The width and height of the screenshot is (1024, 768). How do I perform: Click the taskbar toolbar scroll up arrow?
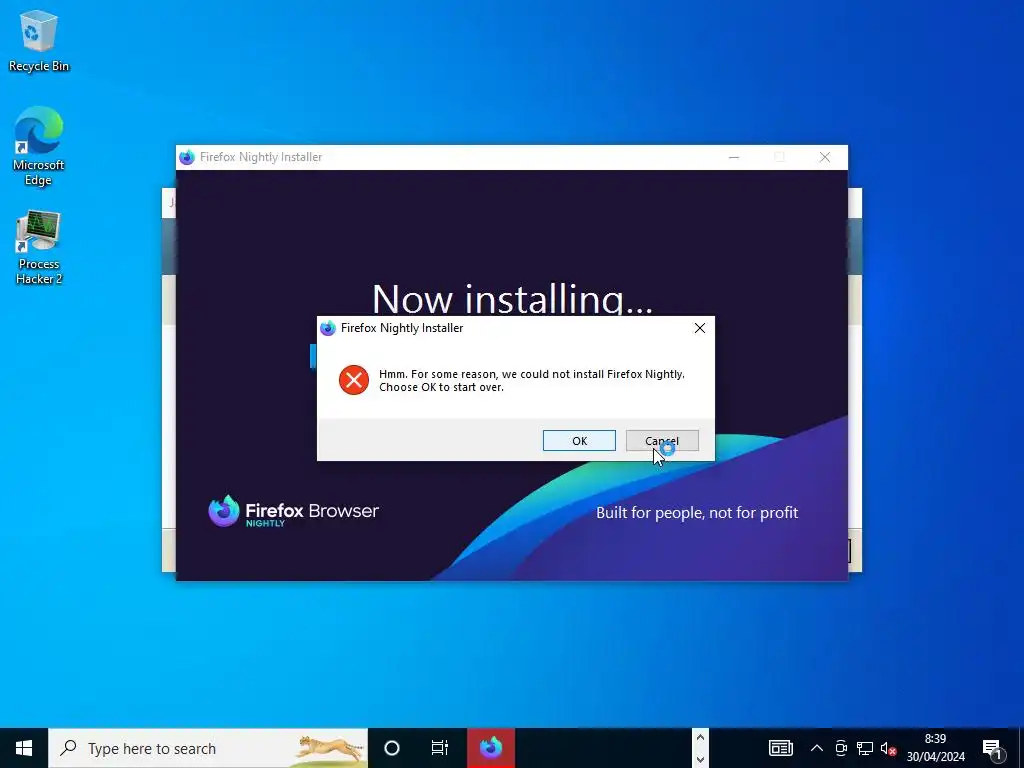click(700, 738)
